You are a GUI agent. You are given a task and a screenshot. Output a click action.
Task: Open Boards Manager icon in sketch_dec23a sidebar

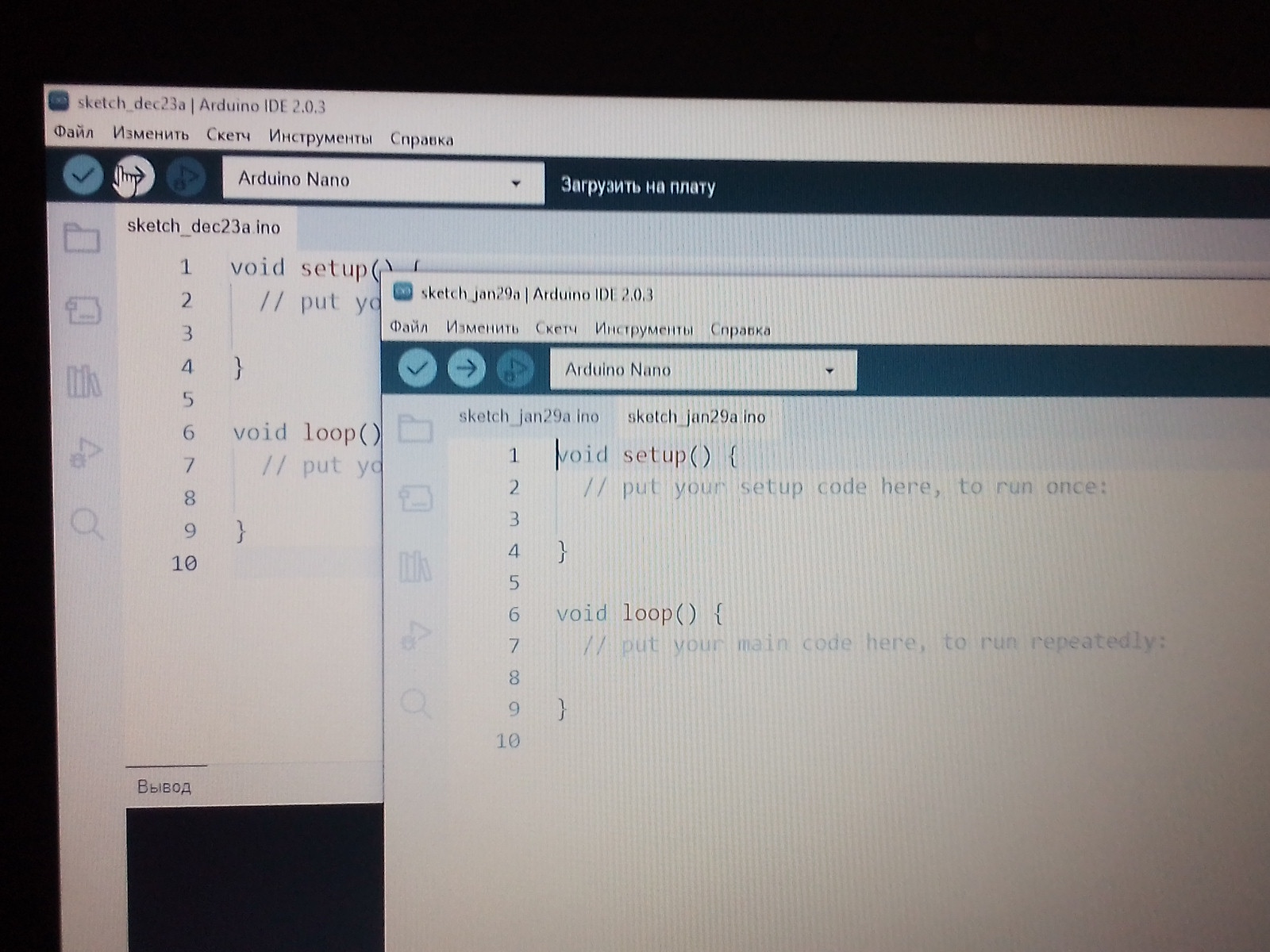[83, 310]
